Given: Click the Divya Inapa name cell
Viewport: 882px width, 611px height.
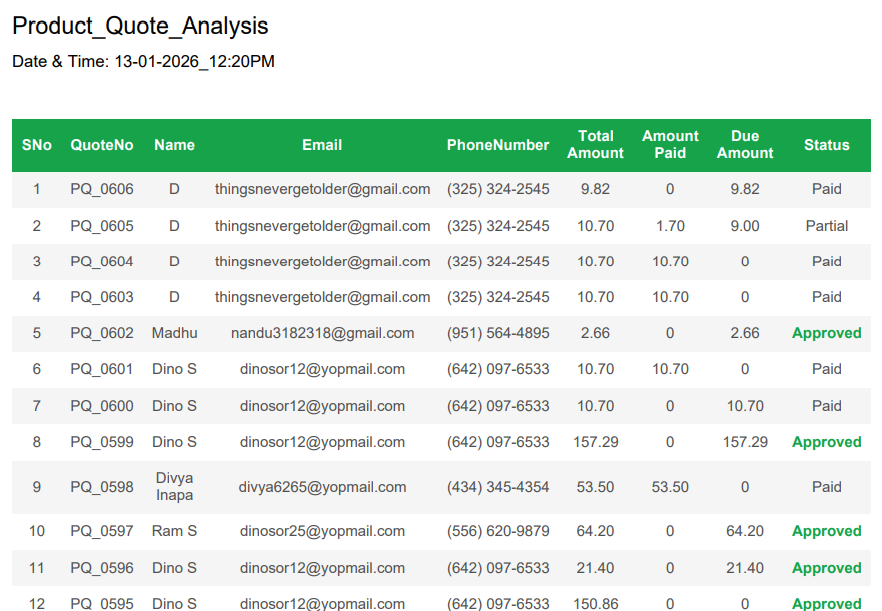Looking at the screenshot, I should [174, 487].
